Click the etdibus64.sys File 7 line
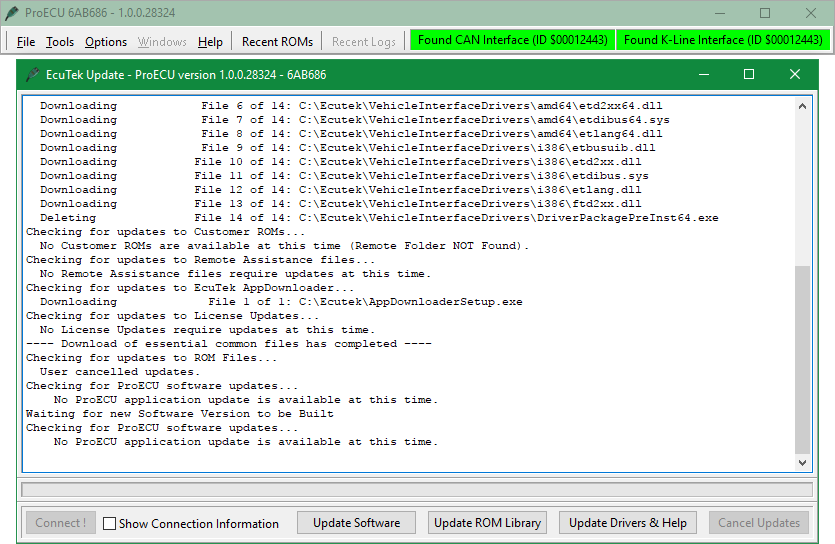 pyautogui.click(x=355, y=120)
